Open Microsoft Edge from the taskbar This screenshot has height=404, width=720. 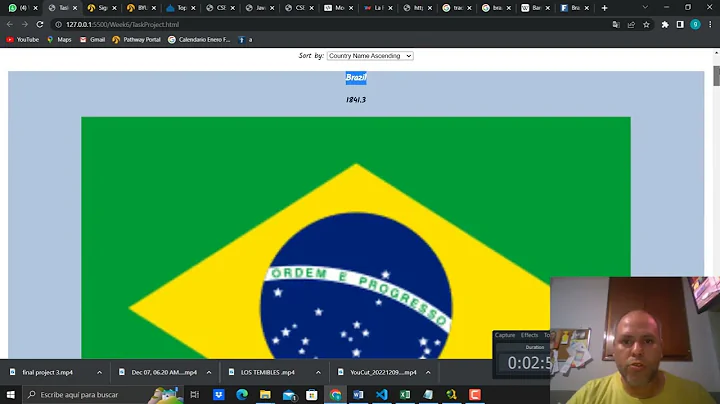click(242, 395)
